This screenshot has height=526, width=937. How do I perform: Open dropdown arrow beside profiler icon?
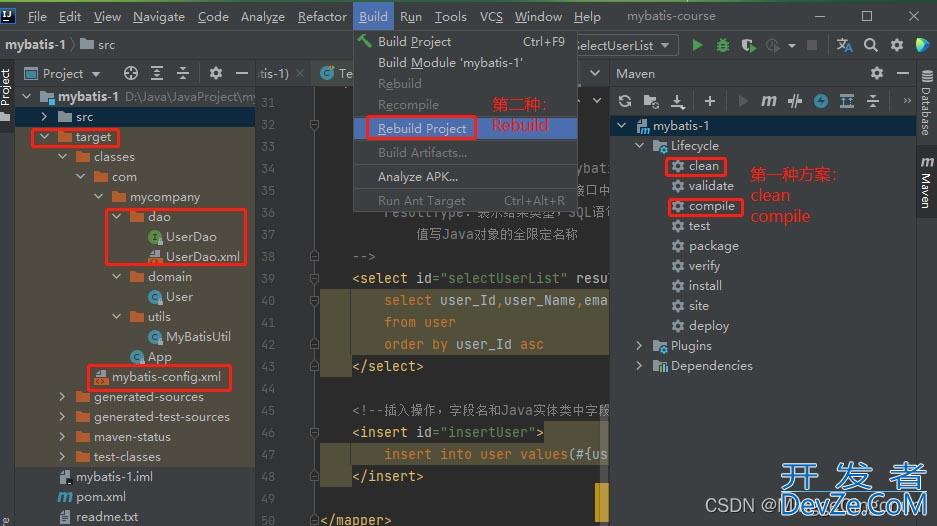(792, 45)
